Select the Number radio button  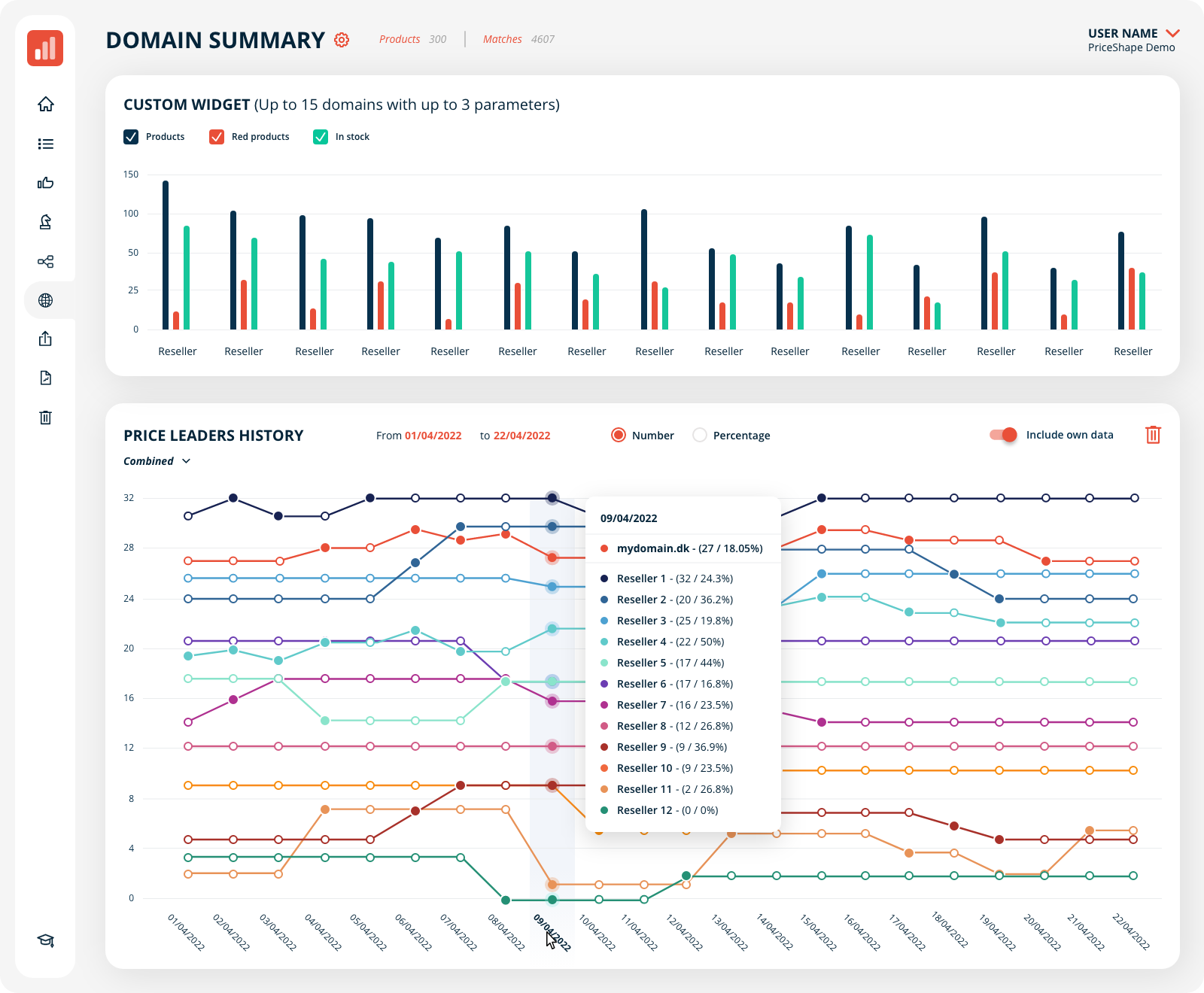click(x=619, y=436)
